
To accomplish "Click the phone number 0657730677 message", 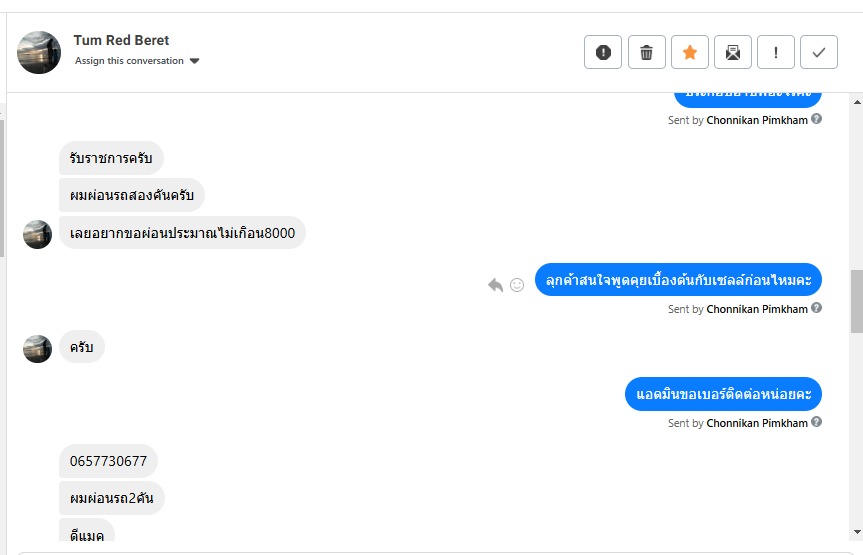I will pos(108,461).
